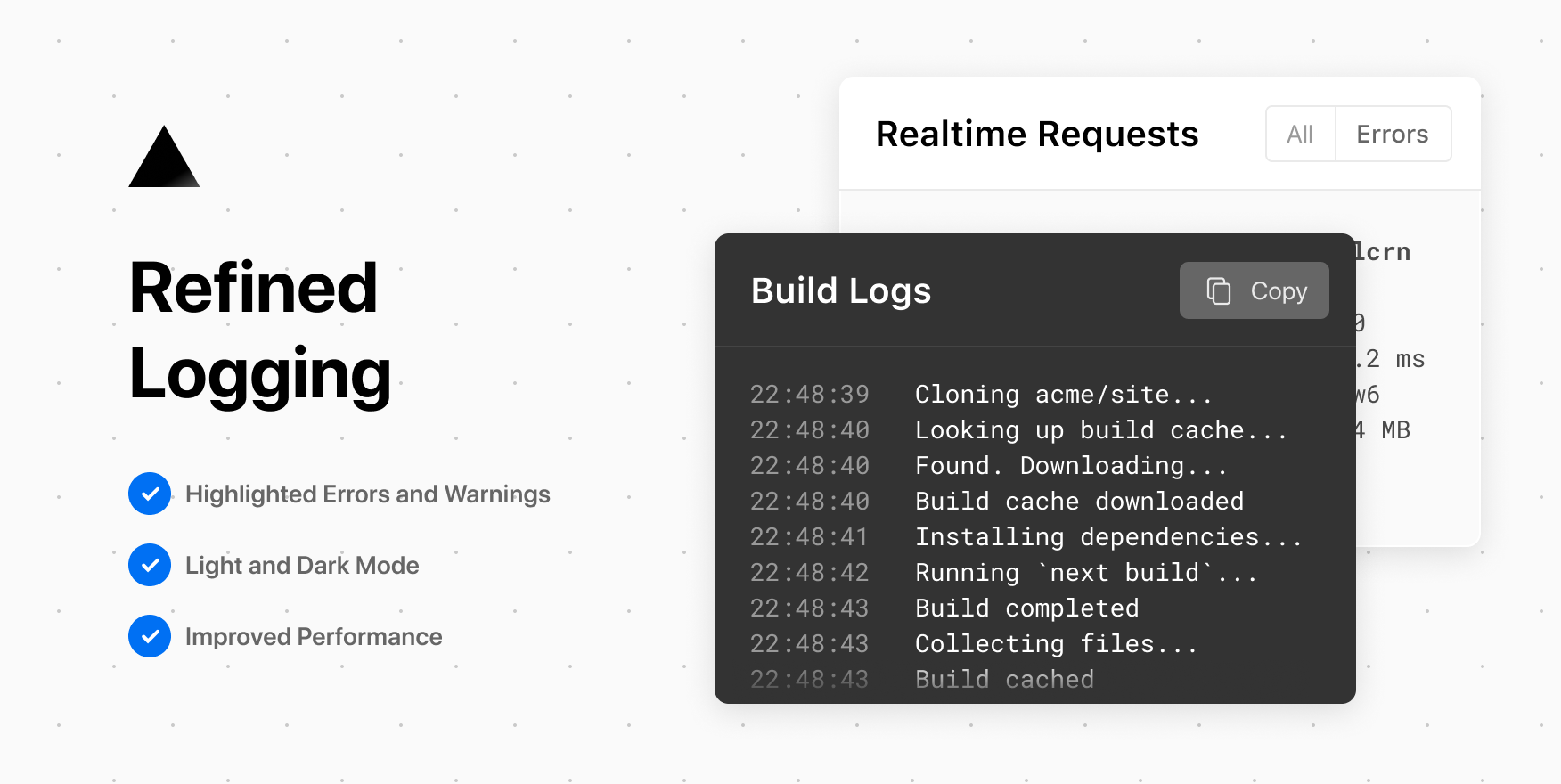
Task: Click the 22:48:39 timestamp
Action: (x=809, y=395)
